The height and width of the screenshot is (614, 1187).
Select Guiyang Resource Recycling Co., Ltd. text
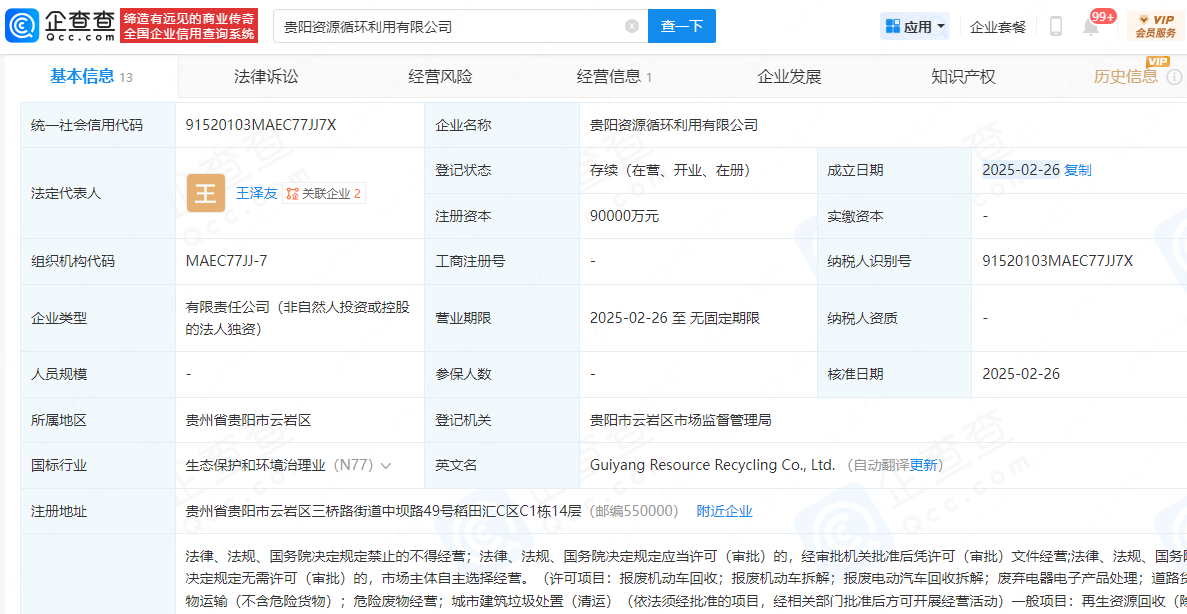coord(712,465)
